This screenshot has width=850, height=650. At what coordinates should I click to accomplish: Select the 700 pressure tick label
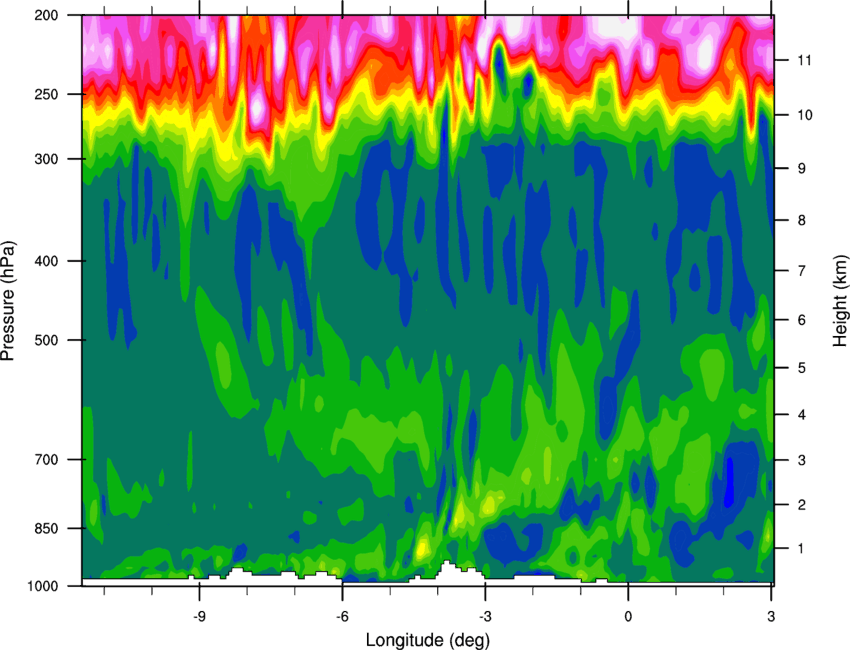point(47,459)
